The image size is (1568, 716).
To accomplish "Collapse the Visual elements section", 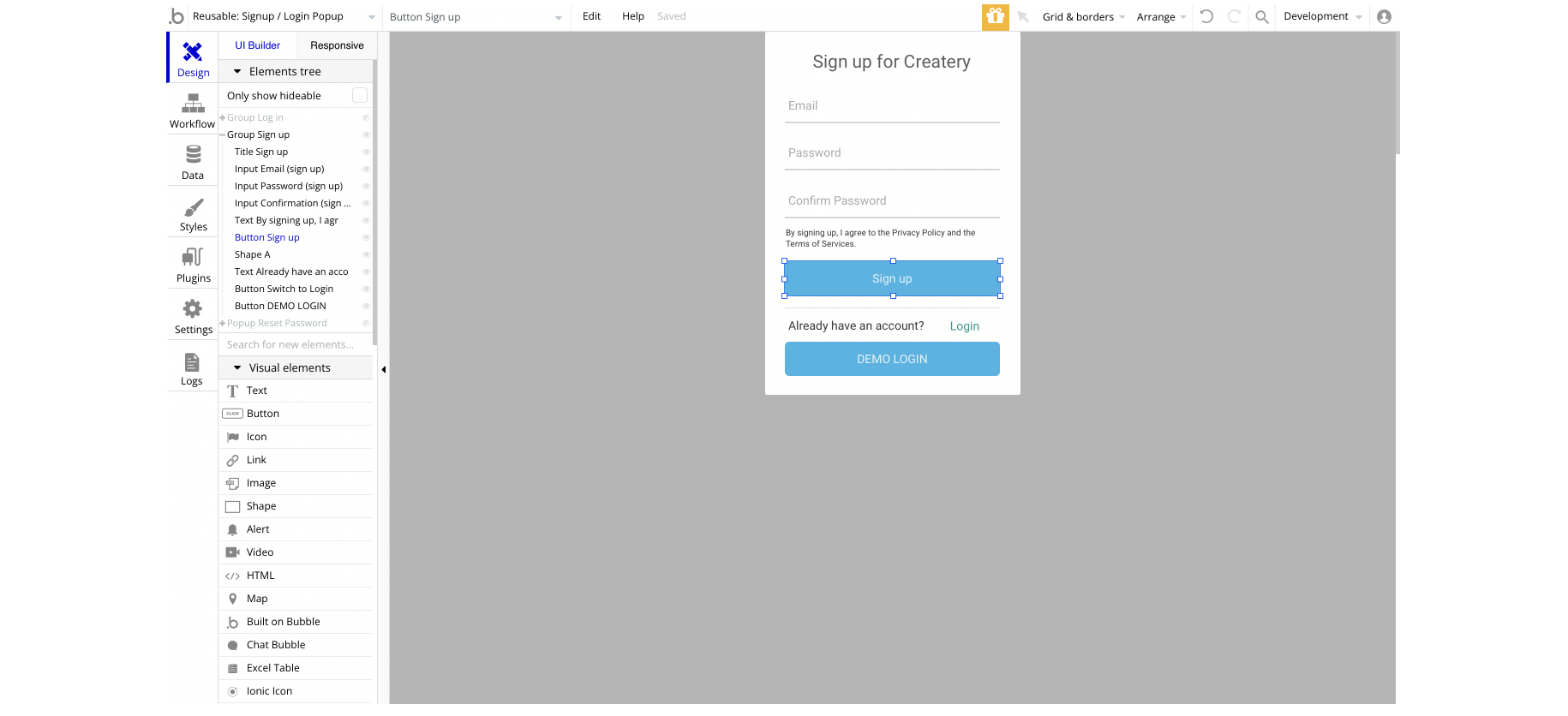I will click(237, 367).
